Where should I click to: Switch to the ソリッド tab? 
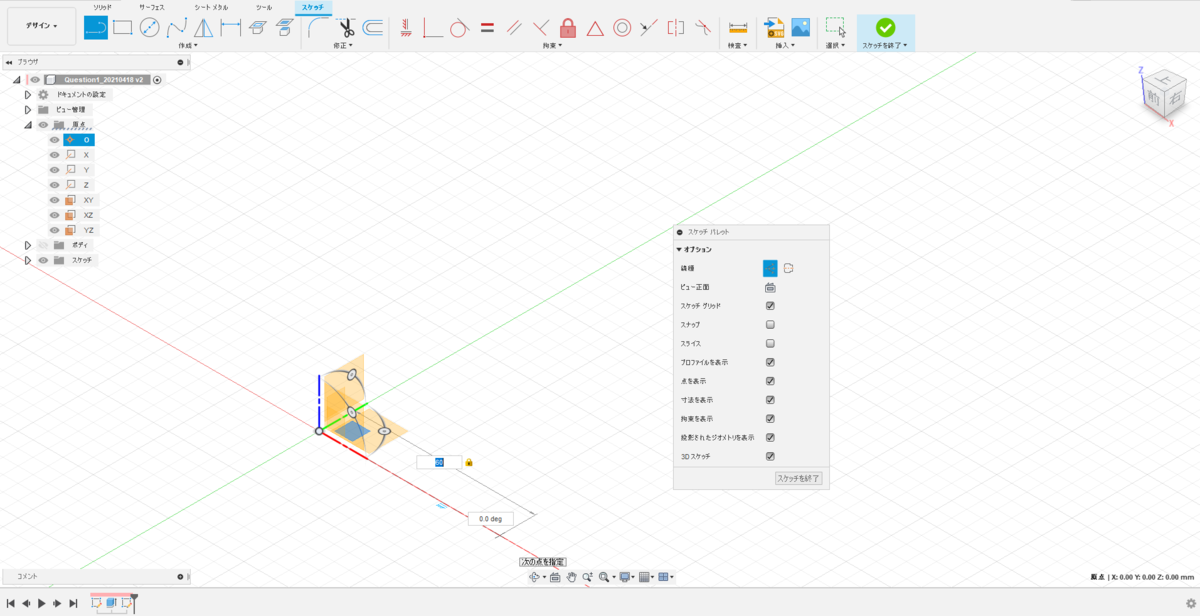[103, 6]
